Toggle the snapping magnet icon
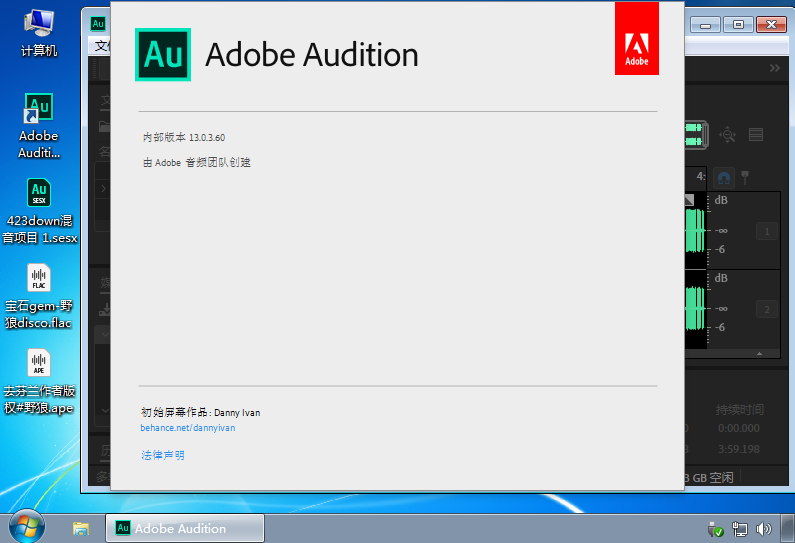Image resolution: width=795 pixels, height=543 pixels. 724,178
